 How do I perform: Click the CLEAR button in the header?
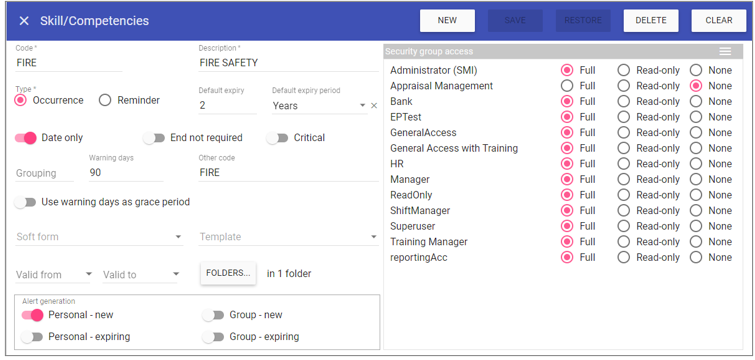click(719, 21)
